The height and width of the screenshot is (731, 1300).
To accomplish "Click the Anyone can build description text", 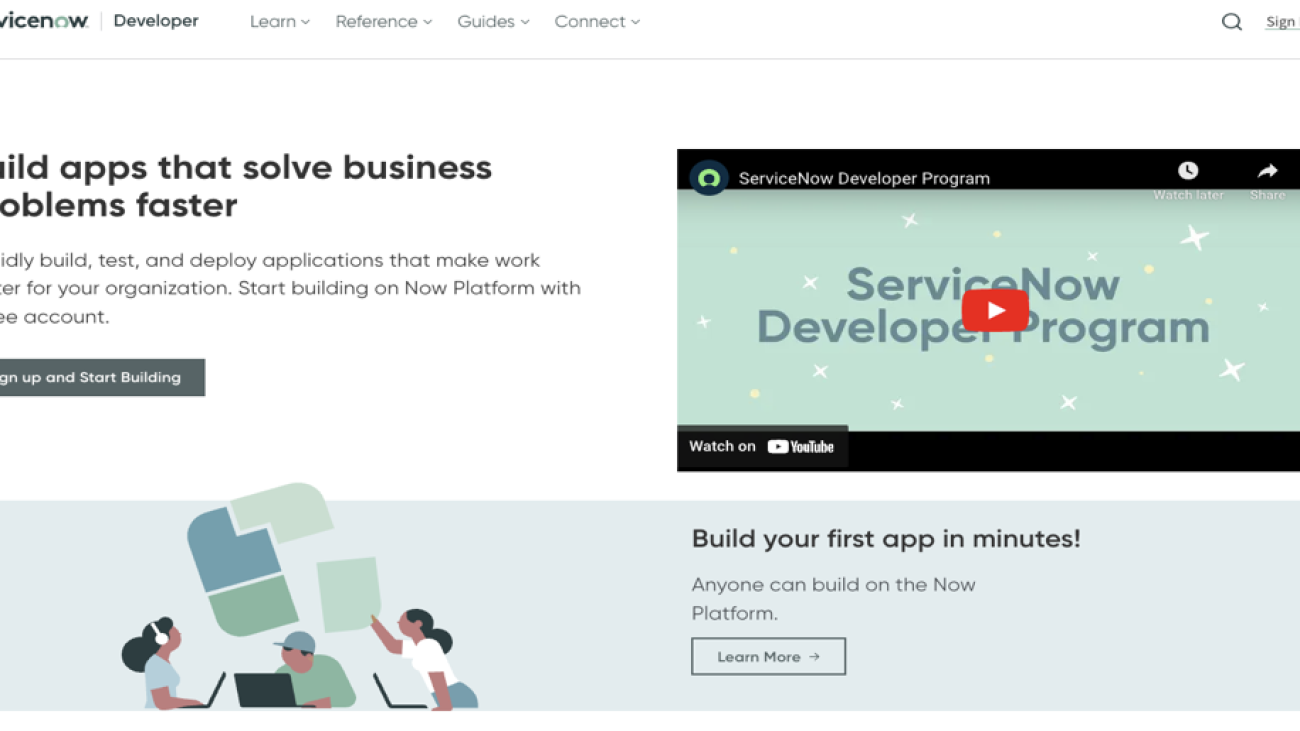I will (x=833, y=599).
